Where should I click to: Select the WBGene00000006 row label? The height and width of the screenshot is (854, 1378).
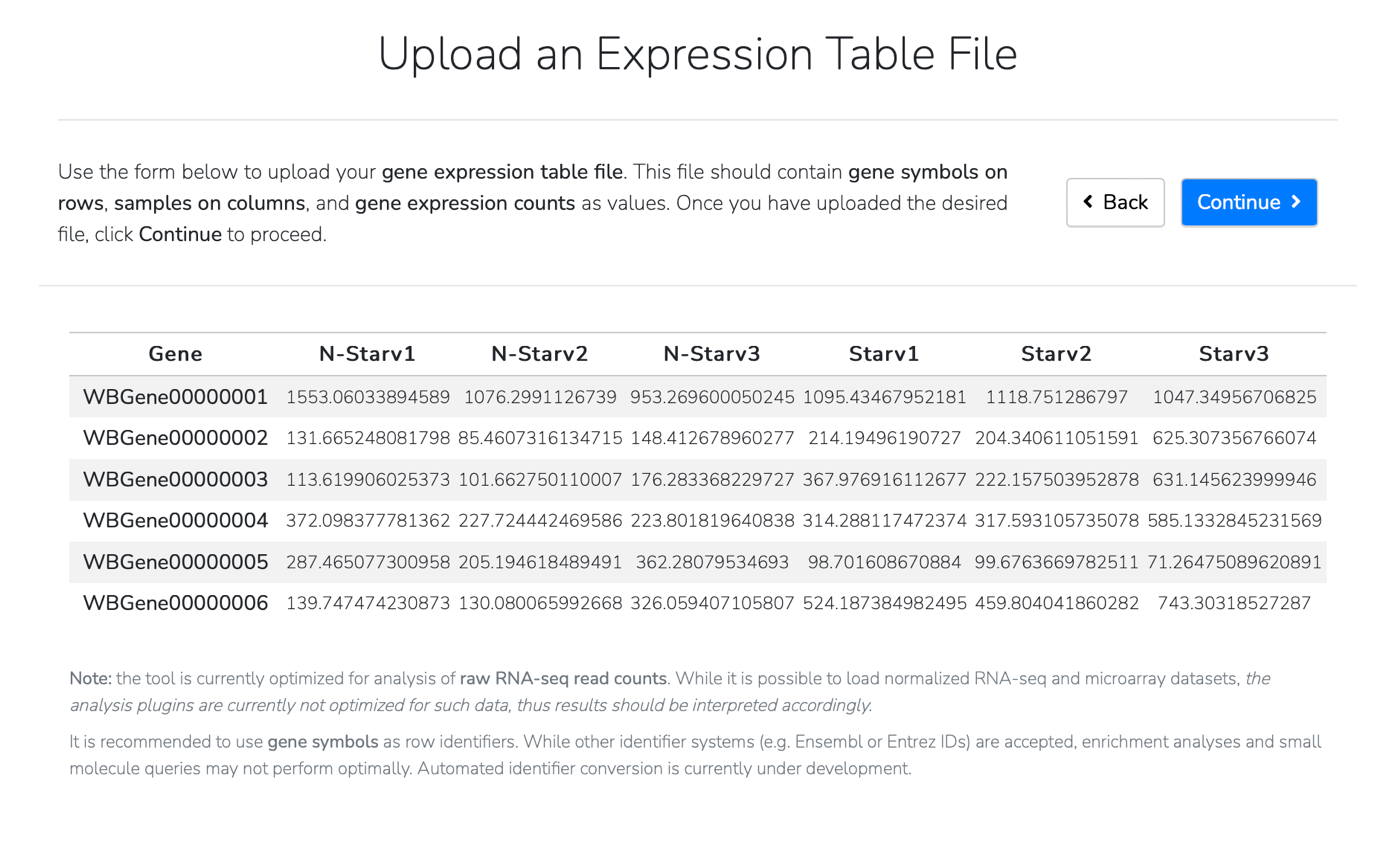click(175, 603)
